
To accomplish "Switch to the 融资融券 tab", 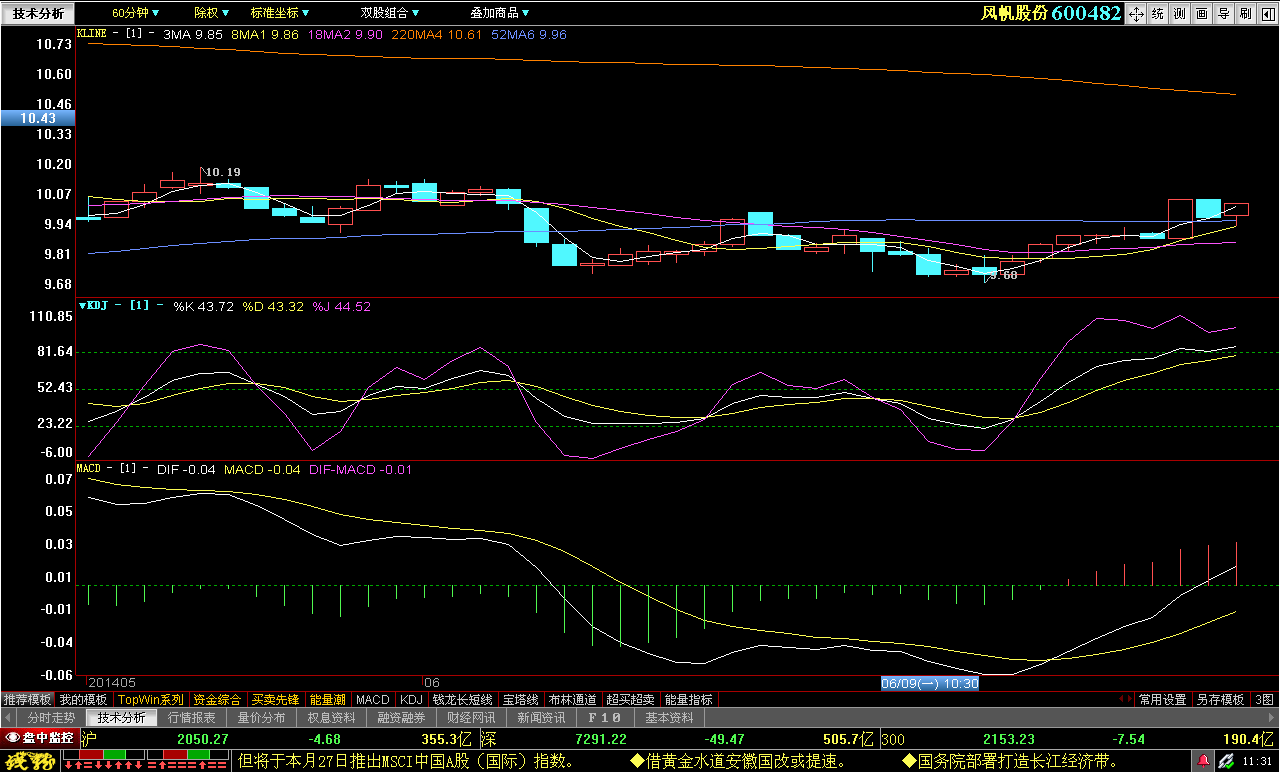I will 401,718.
